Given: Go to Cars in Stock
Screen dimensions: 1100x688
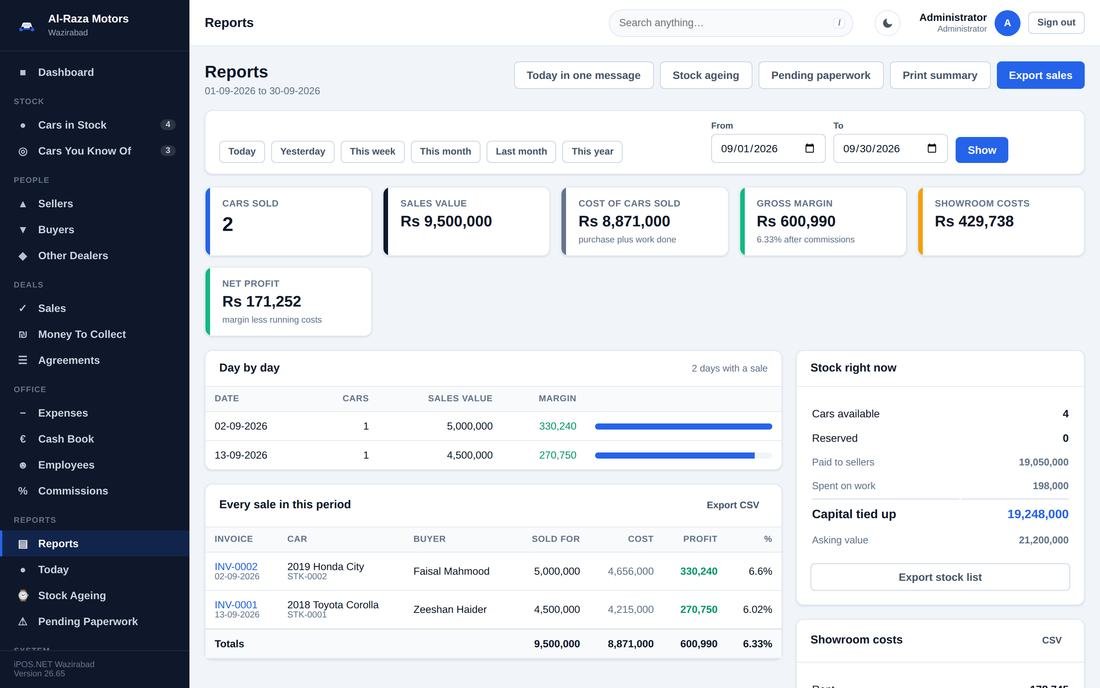Looking at the screenshot, I should click(x=95, y=125).
